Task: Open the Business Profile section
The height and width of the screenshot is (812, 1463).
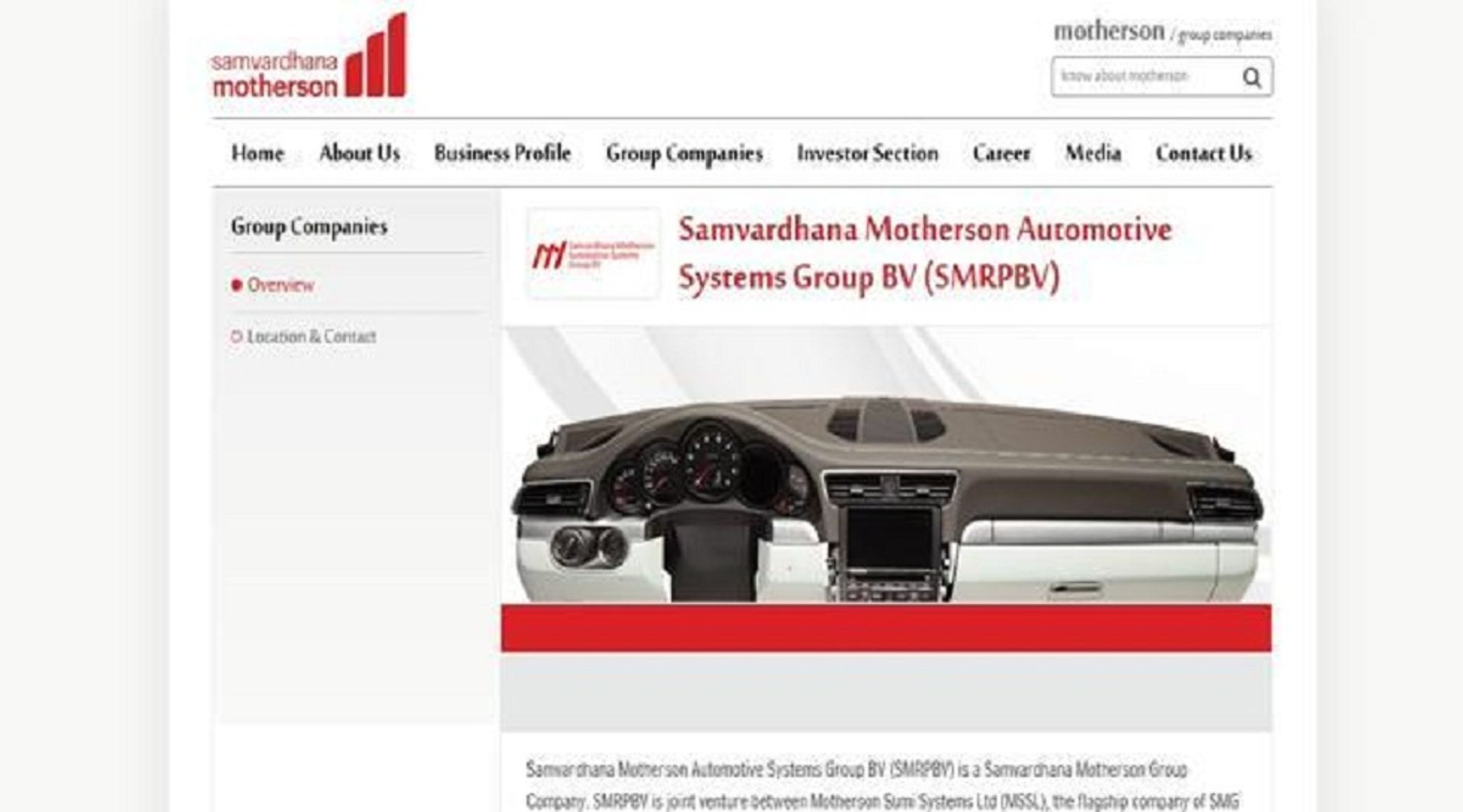Action: click(501, 153)
